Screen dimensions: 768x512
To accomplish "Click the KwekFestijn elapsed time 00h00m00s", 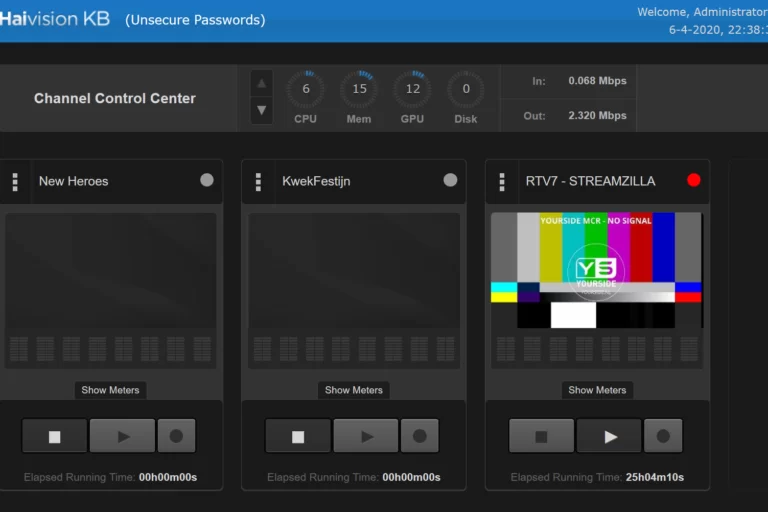I will tap(411, 477).
